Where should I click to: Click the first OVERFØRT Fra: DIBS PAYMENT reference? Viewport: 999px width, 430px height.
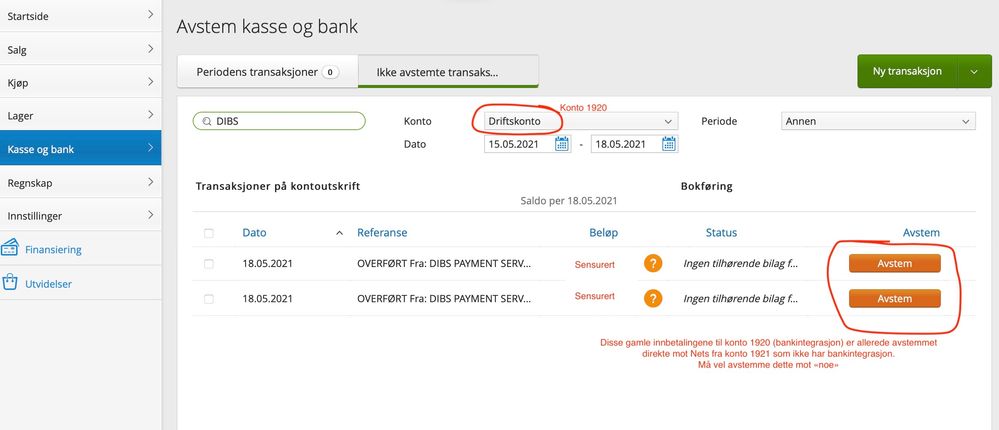pos(444,263)
